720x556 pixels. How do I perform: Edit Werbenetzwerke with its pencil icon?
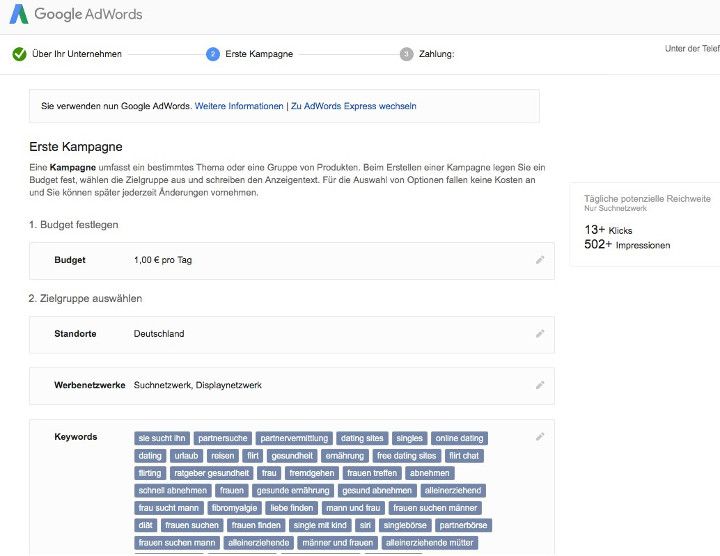[540, 385]
